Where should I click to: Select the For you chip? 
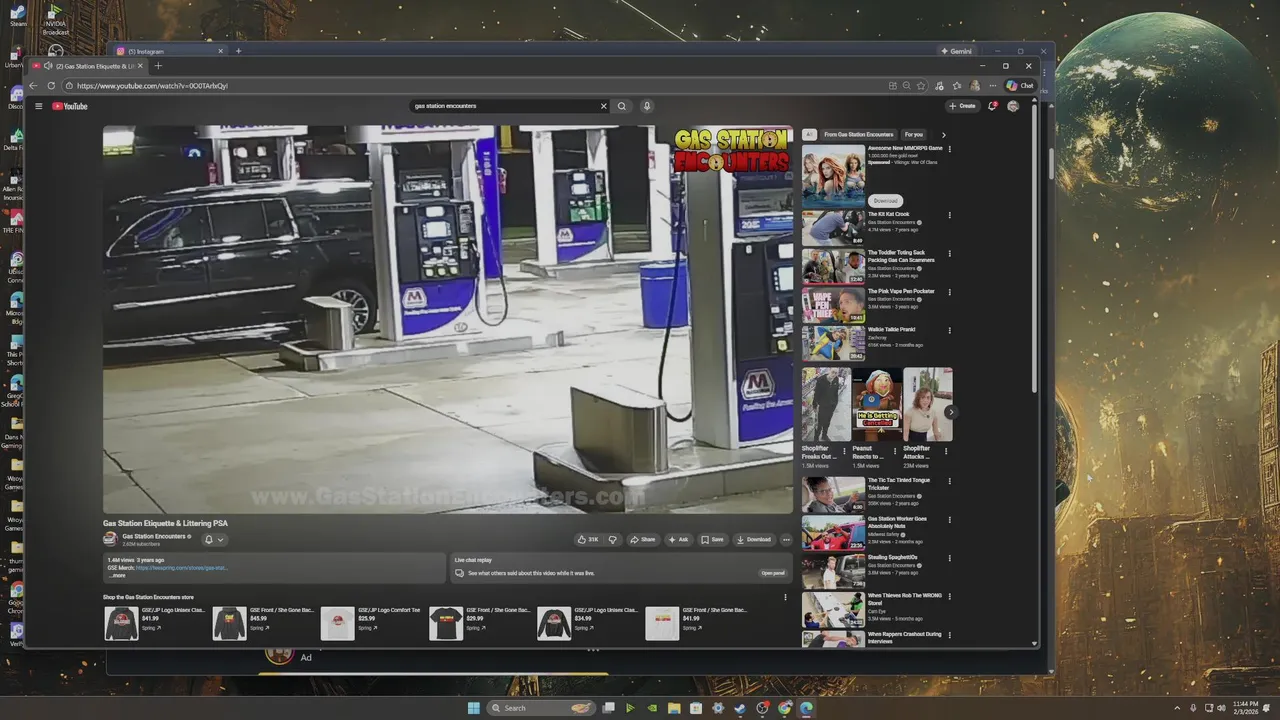[914, 135]
